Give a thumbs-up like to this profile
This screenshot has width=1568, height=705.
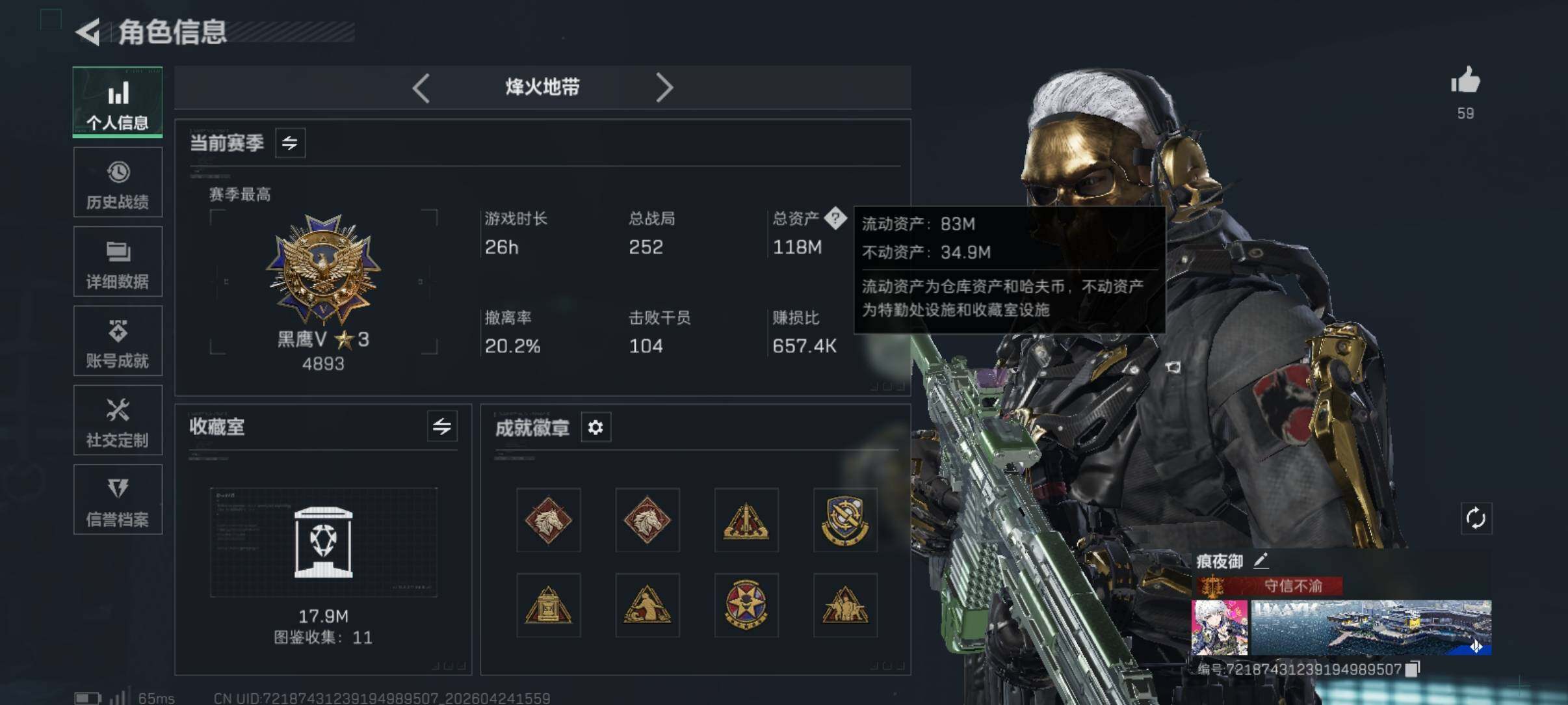[x=1465, y=81]
